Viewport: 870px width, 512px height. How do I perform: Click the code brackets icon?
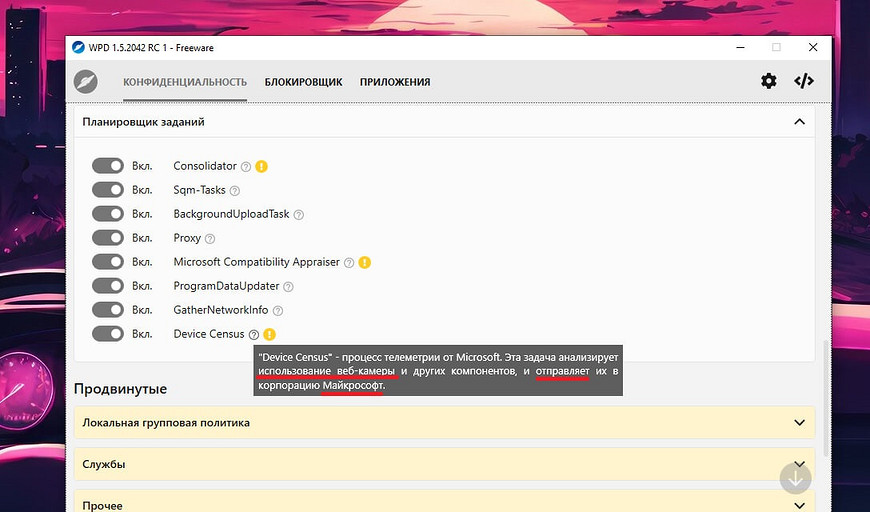(803, 81)
